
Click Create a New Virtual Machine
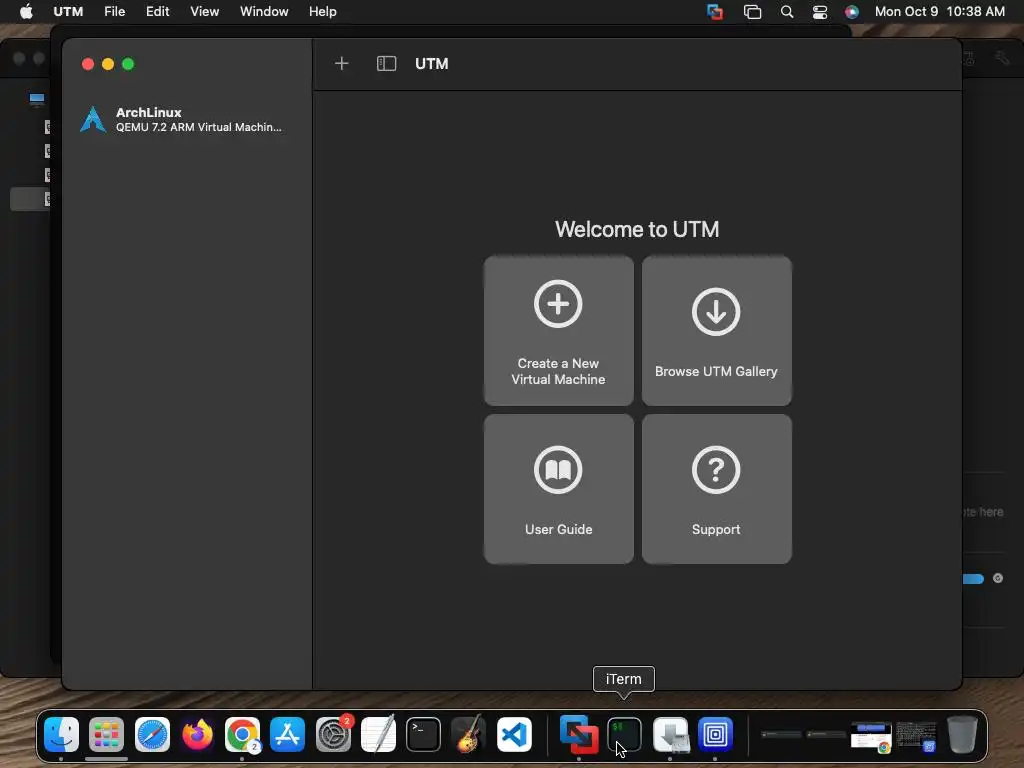(558, 330)
